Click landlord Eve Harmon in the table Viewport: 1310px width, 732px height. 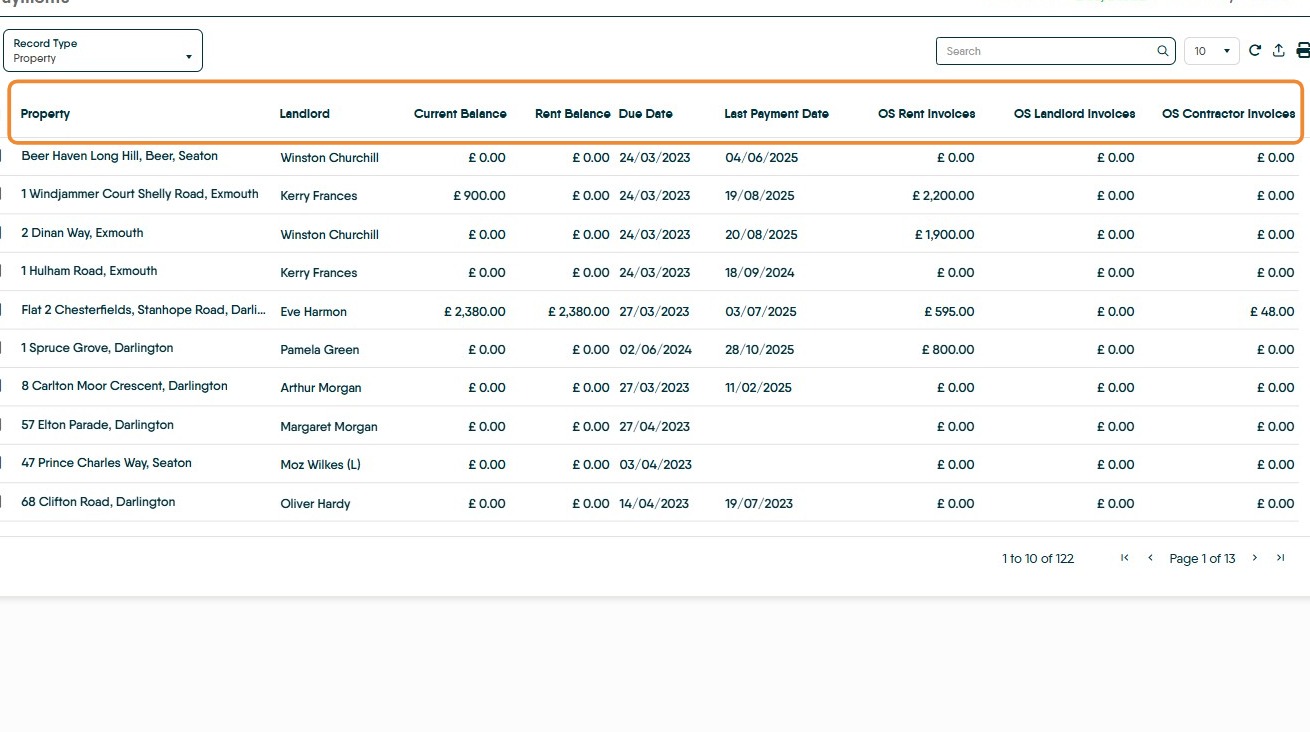tap(314, 312)
